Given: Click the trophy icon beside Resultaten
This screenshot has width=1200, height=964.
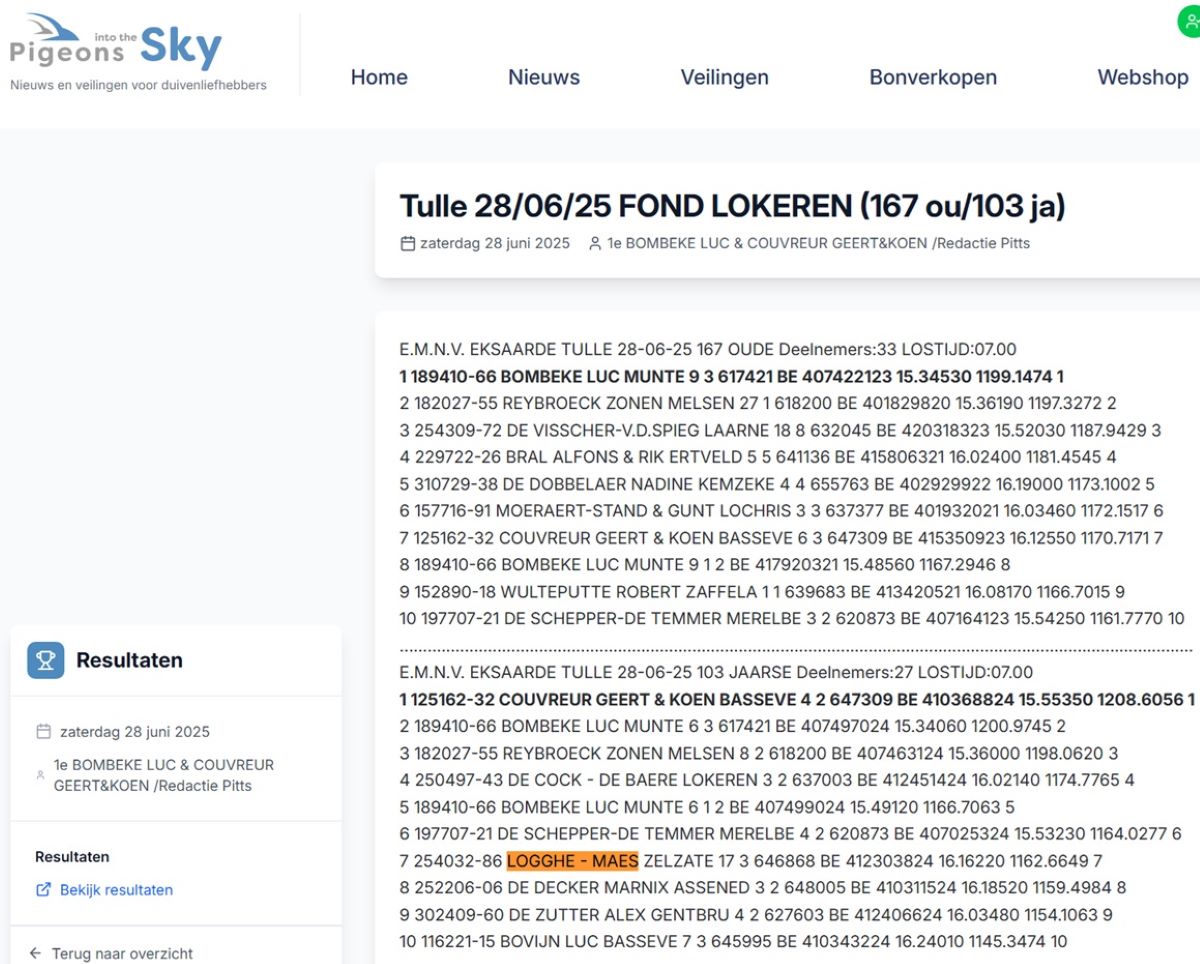Looking at the screenshot, I should tap(46, 660).
